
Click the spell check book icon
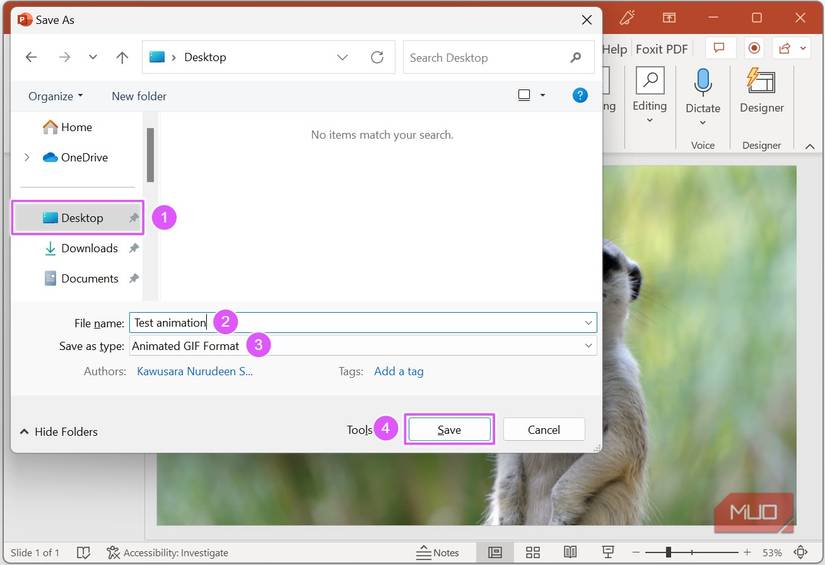tap(83, 553)
